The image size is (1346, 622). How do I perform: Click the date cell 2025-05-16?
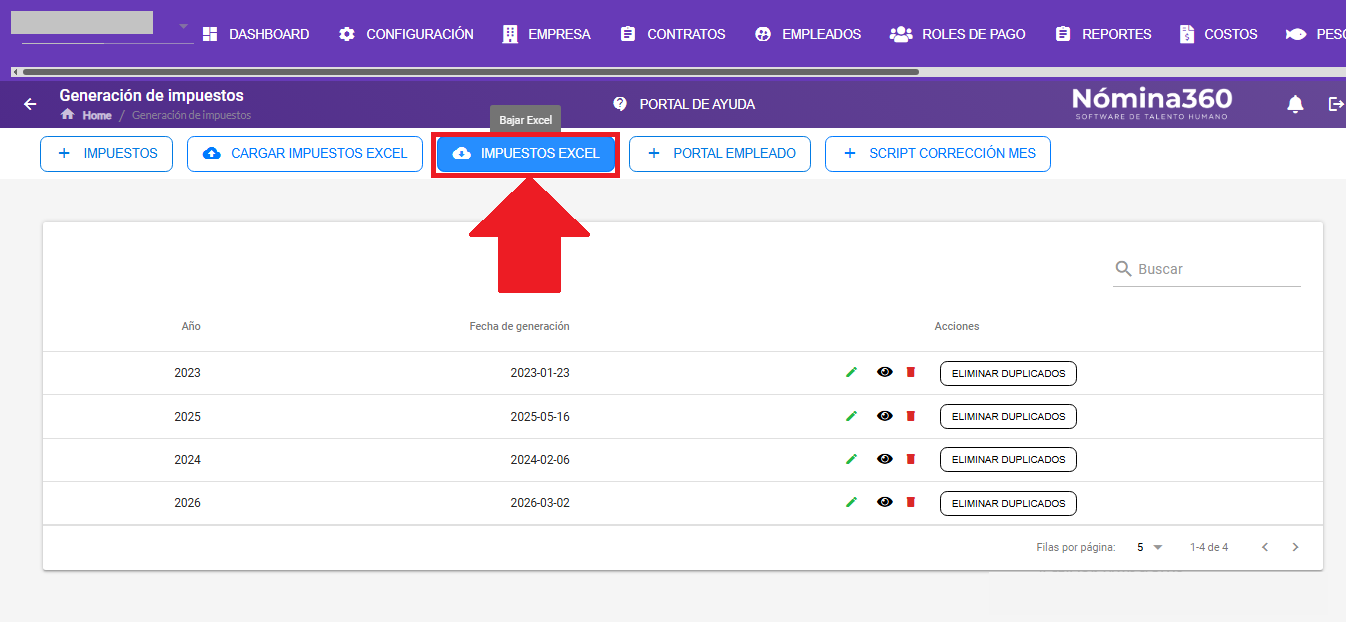pos(540,416)
